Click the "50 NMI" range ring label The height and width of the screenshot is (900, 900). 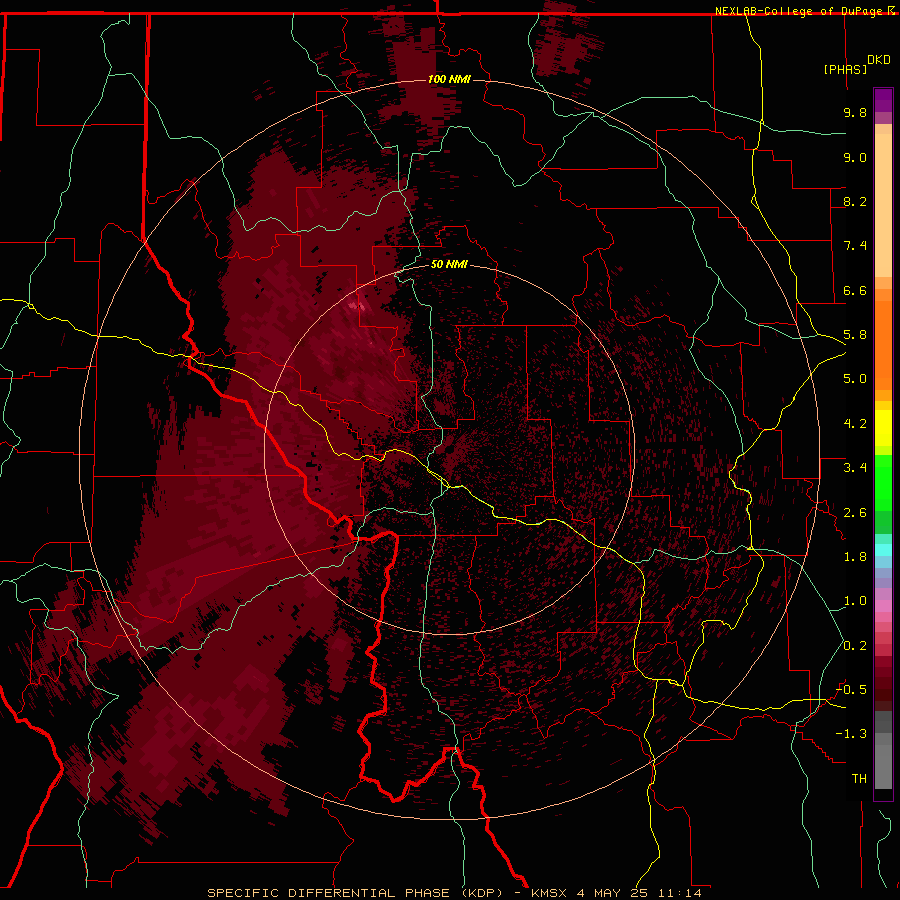tap(449, 264)
